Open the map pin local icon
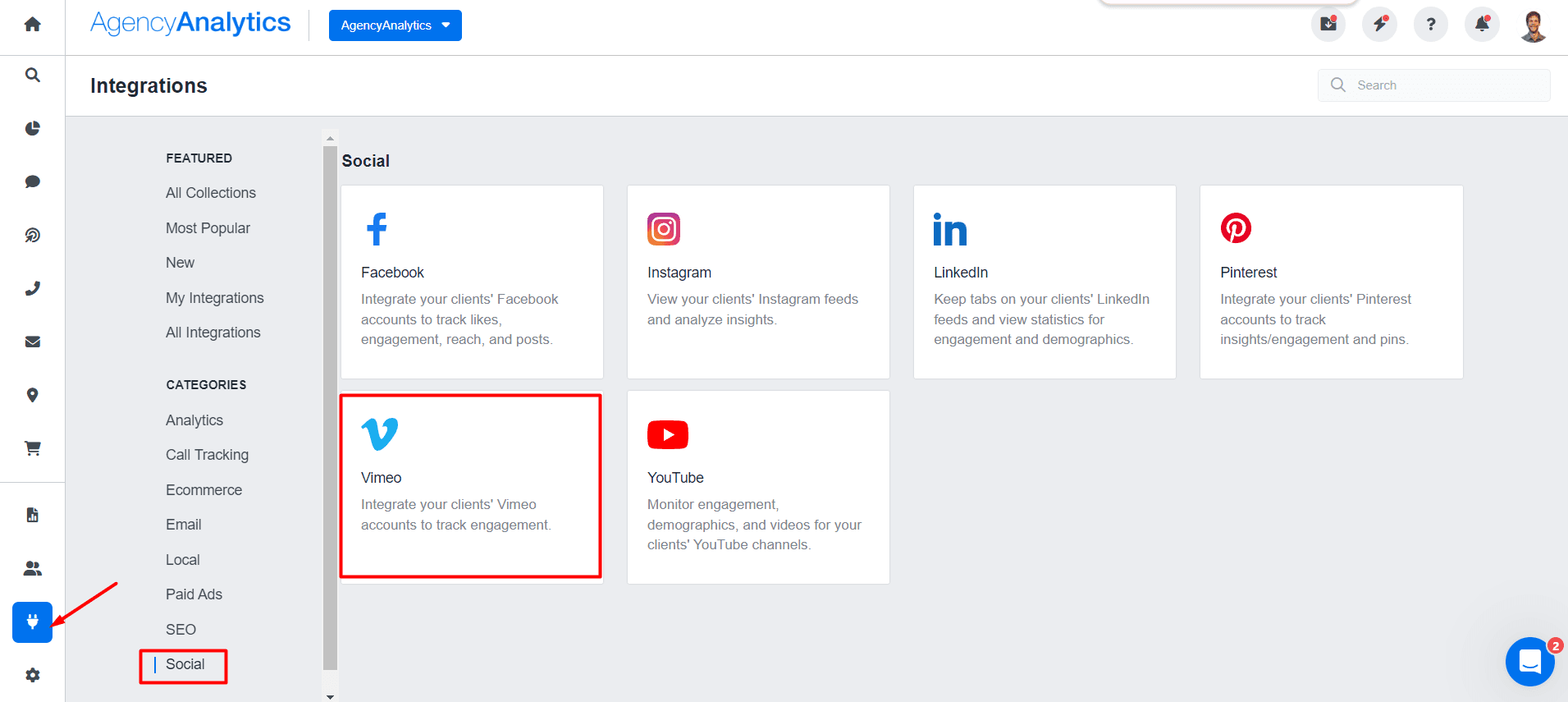 tap(32, 395)
